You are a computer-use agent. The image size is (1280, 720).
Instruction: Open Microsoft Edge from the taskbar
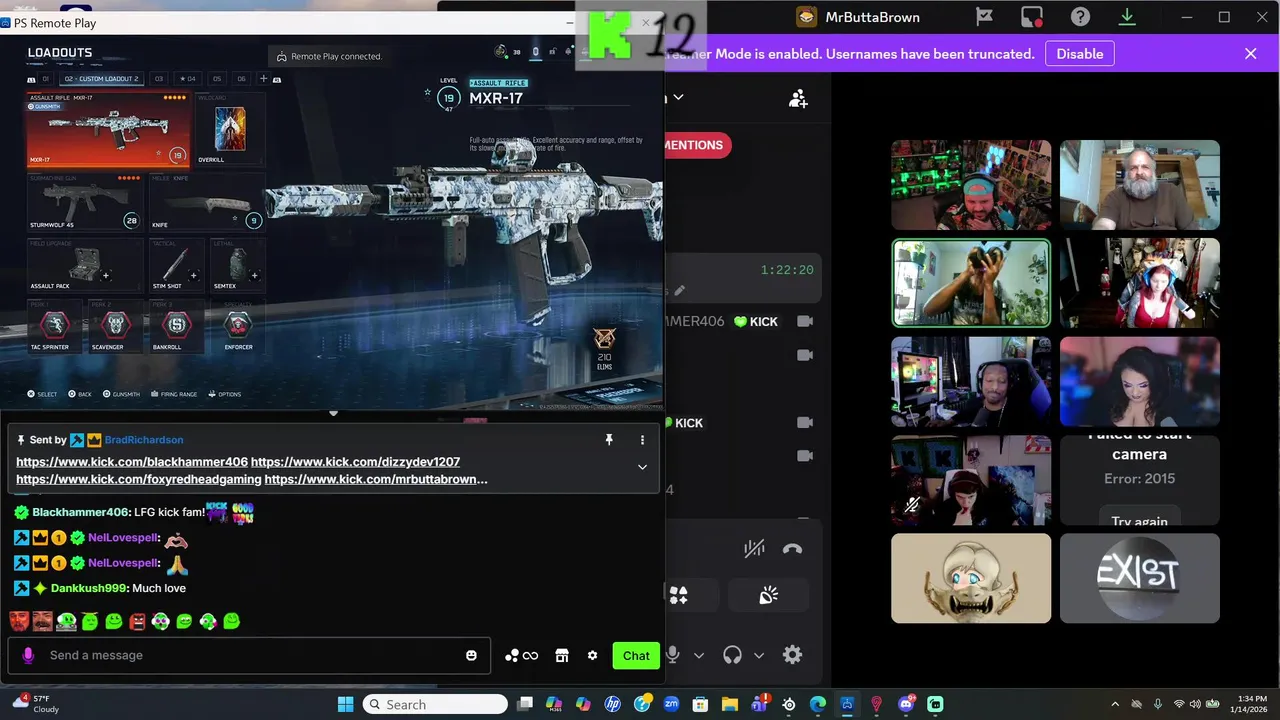(817, 704)
